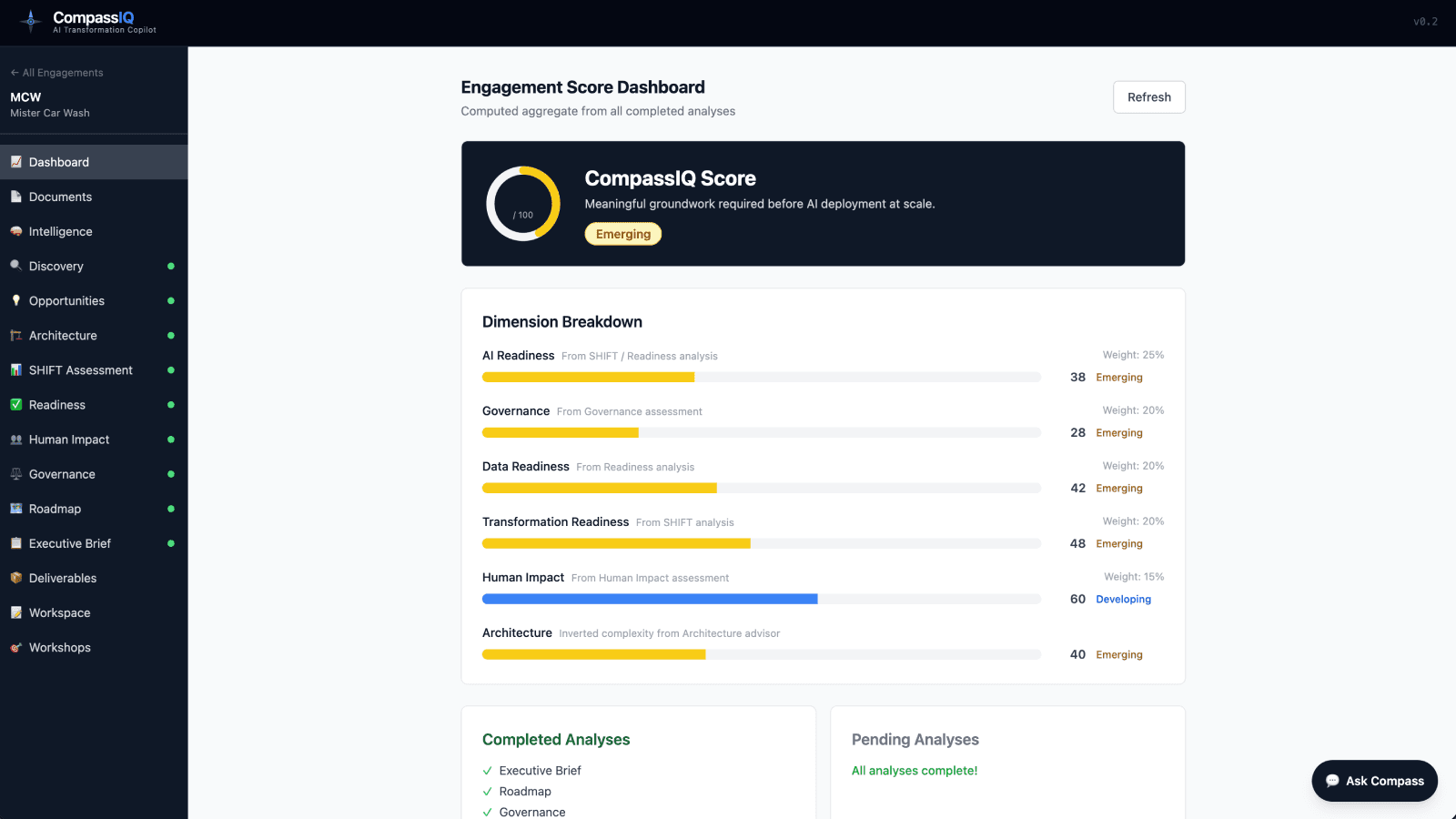Click Governance in Completed Analyses list
Viewport: 1456px width, 819px height.
click(x=532, y=812)
